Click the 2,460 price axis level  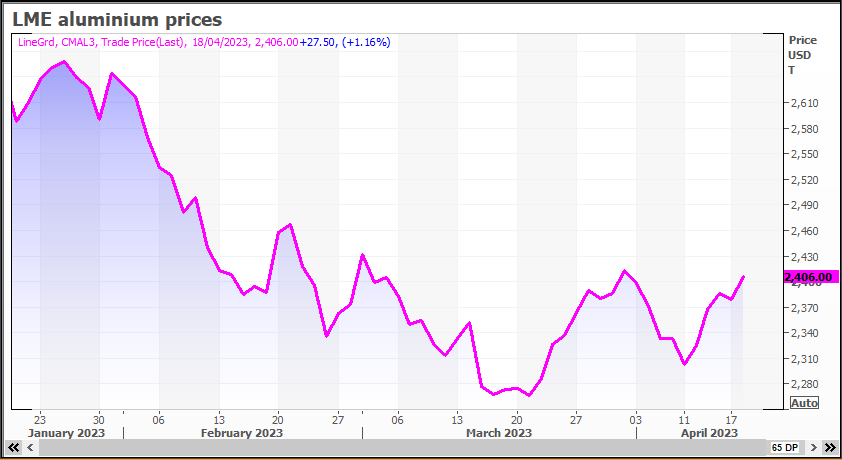click(x=804, y=231)
